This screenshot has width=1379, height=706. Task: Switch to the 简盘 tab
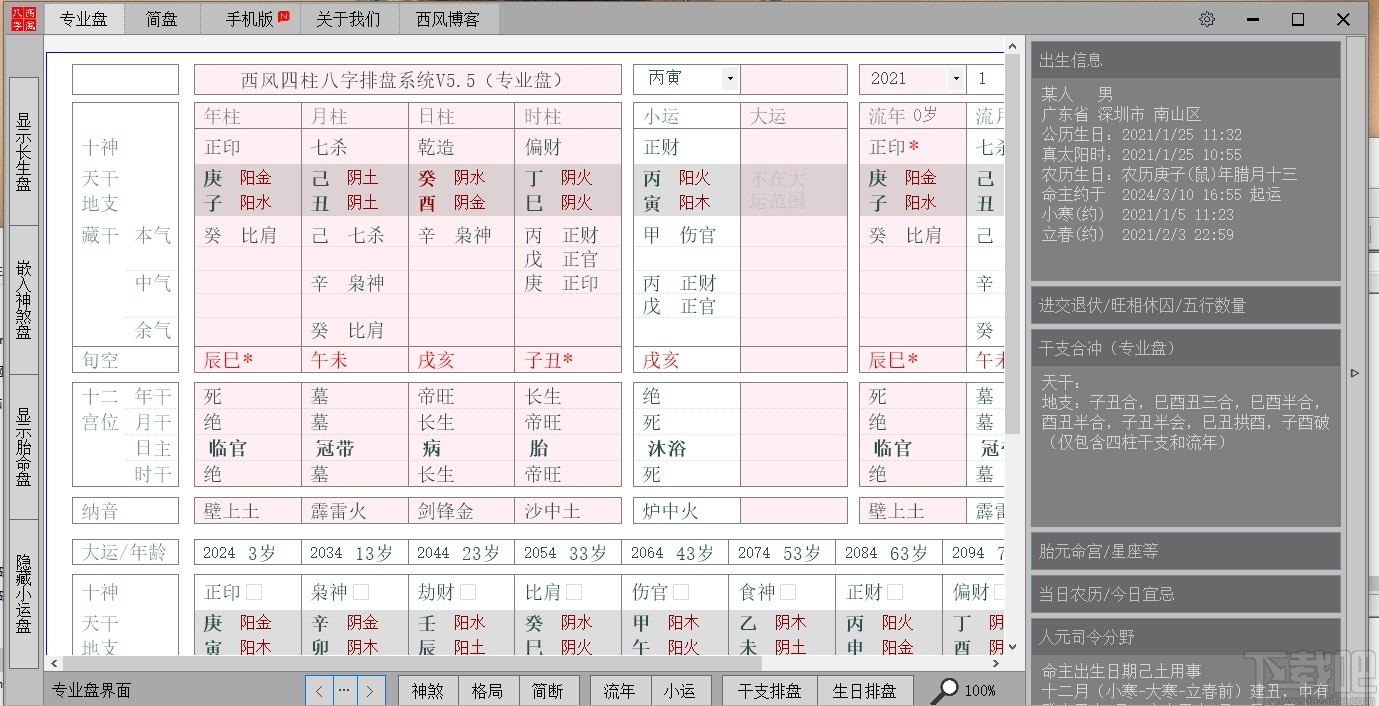pos(162,18)
